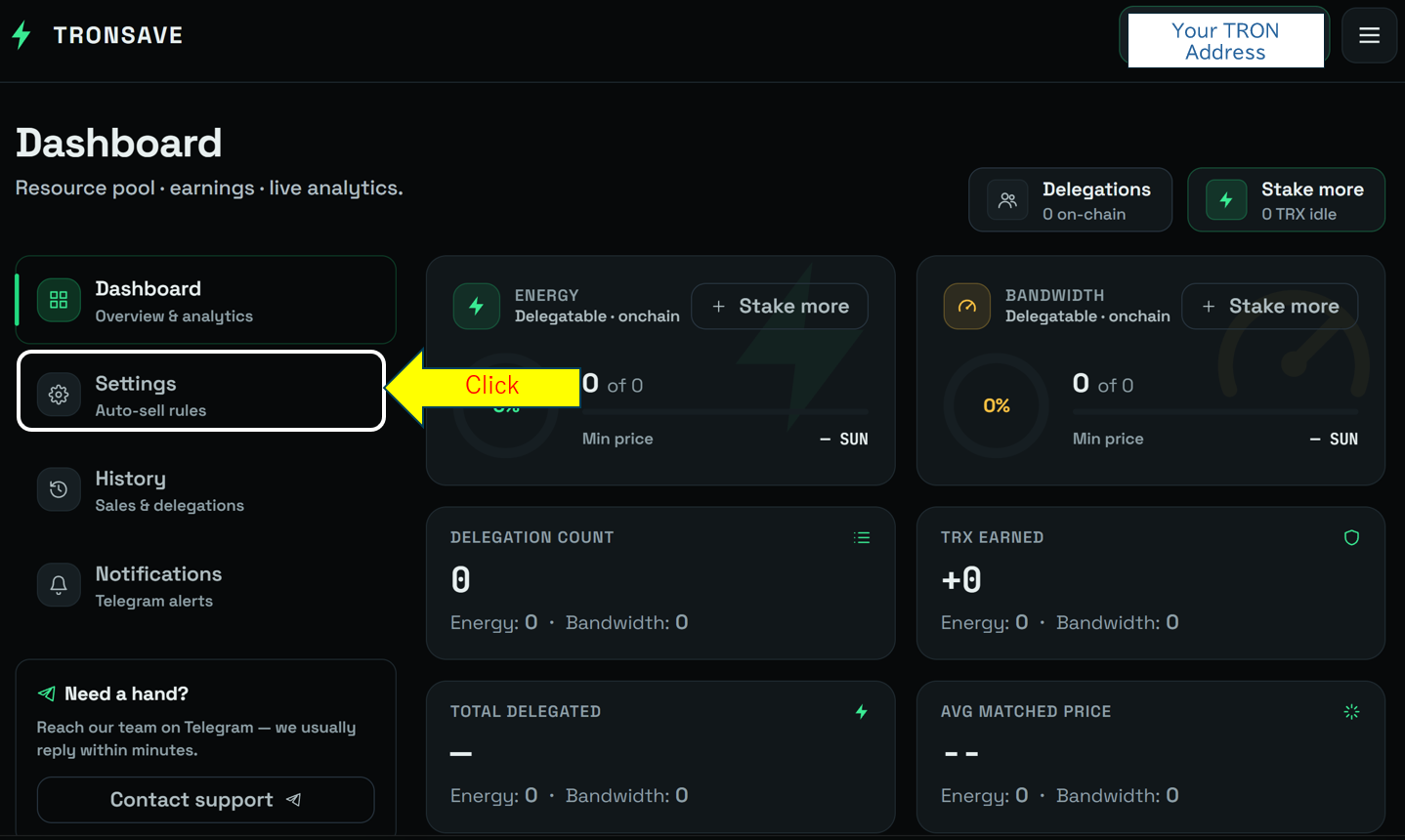The height and width of the screenshot is (840, 1405).
Task: Click the Delegations people icon
Action: 1007,200
